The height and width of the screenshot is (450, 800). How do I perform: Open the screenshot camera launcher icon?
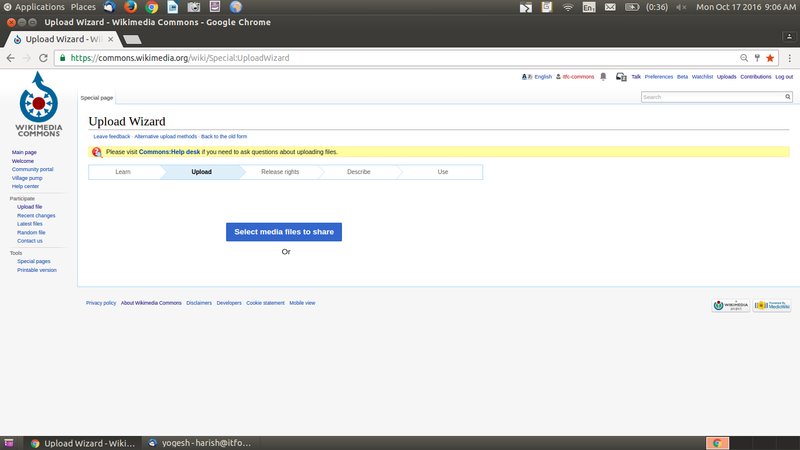[x=194, y=7]
